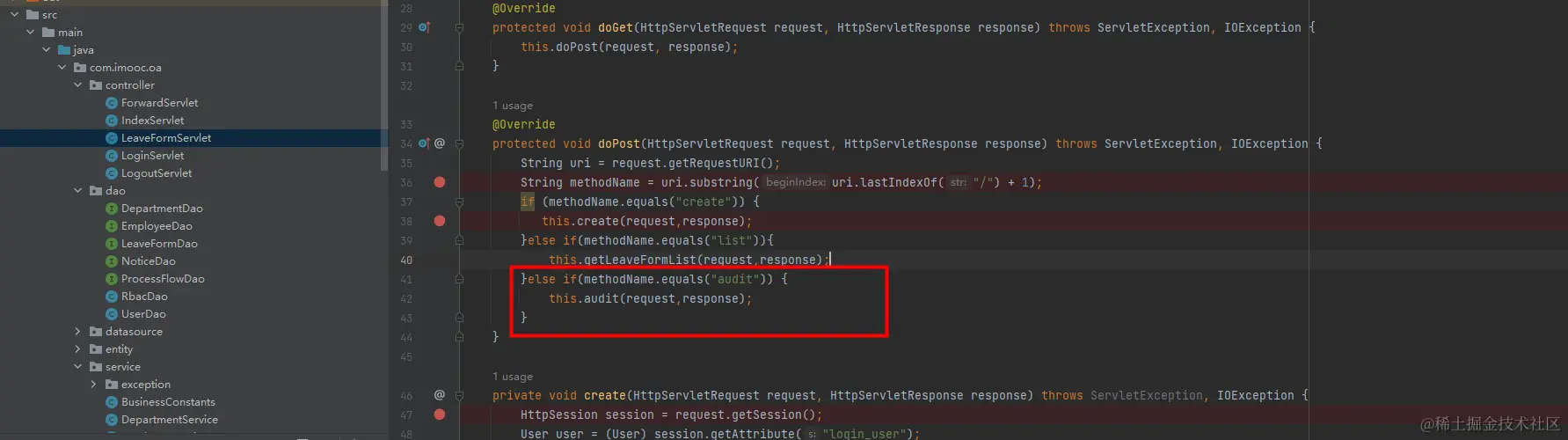
Task: Click the project tree vertical scrollbar
Action: (x=383, y=86)
